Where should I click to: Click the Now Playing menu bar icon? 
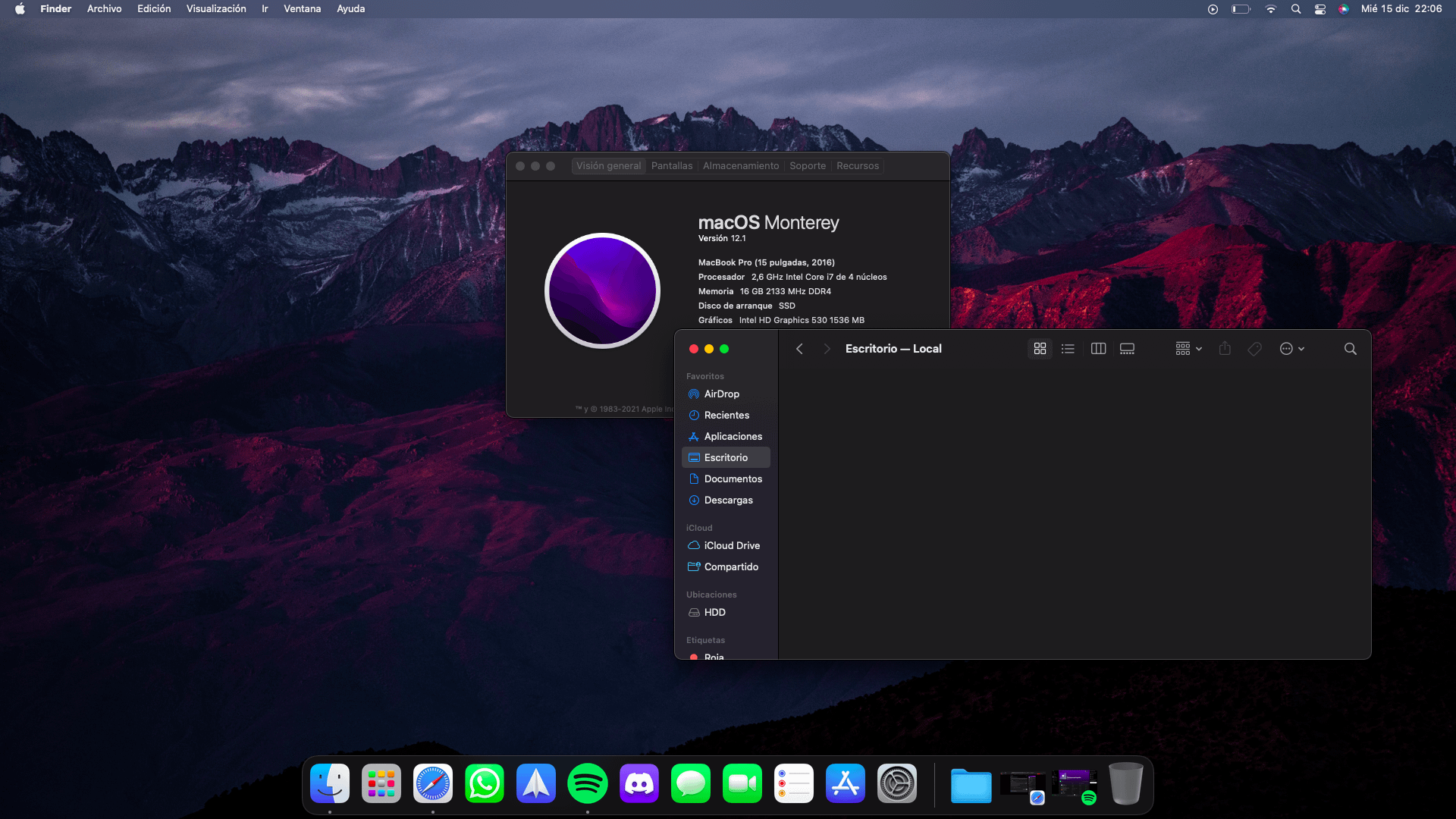point(1213,9)
